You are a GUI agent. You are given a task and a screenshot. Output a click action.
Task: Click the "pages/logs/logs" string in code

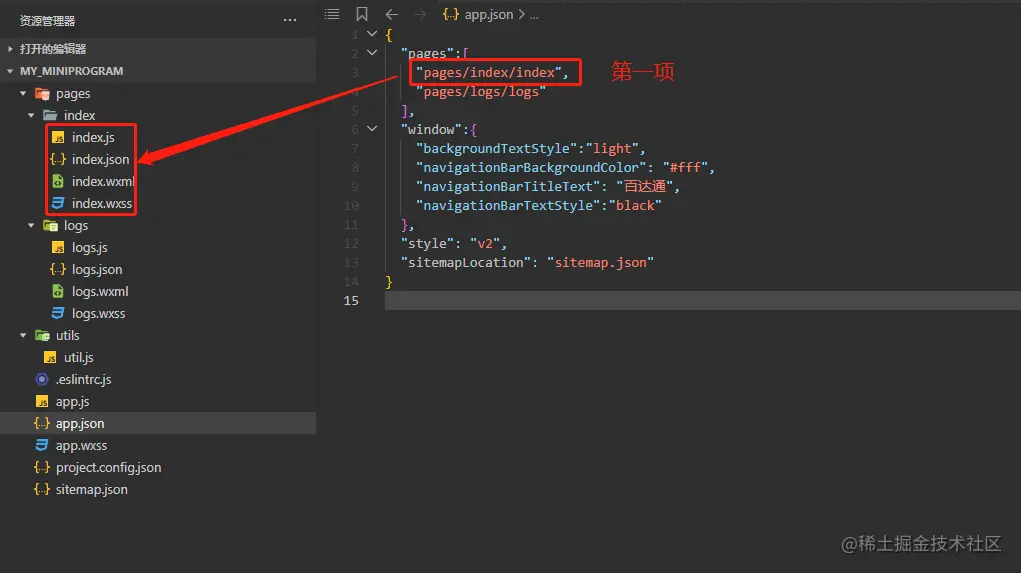[x=481, y=92]
